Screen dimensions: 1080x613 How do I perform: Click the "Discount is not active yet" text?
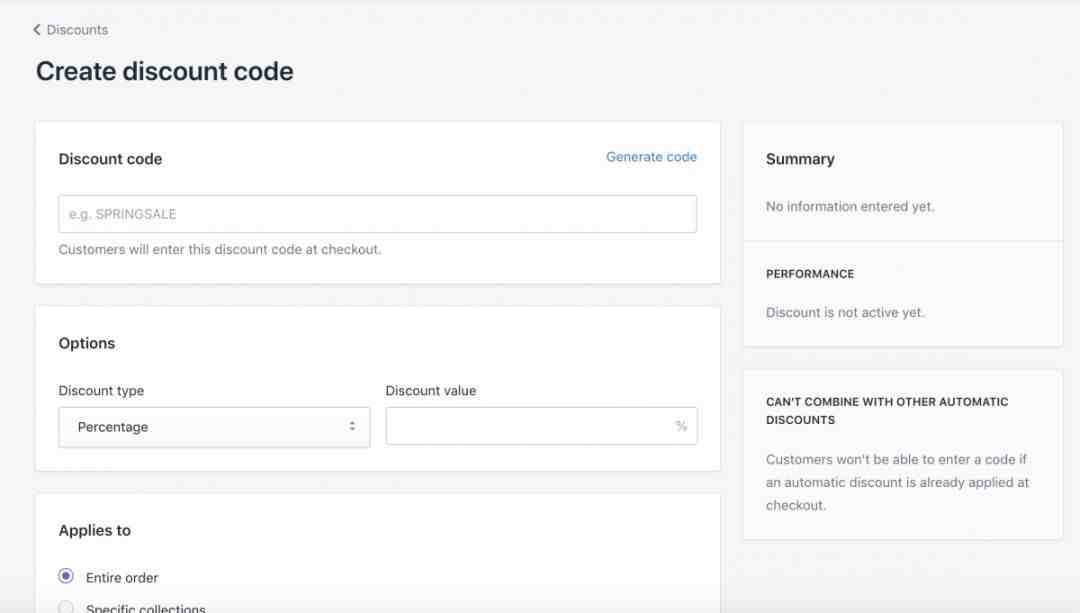click(x=845, y=313)
